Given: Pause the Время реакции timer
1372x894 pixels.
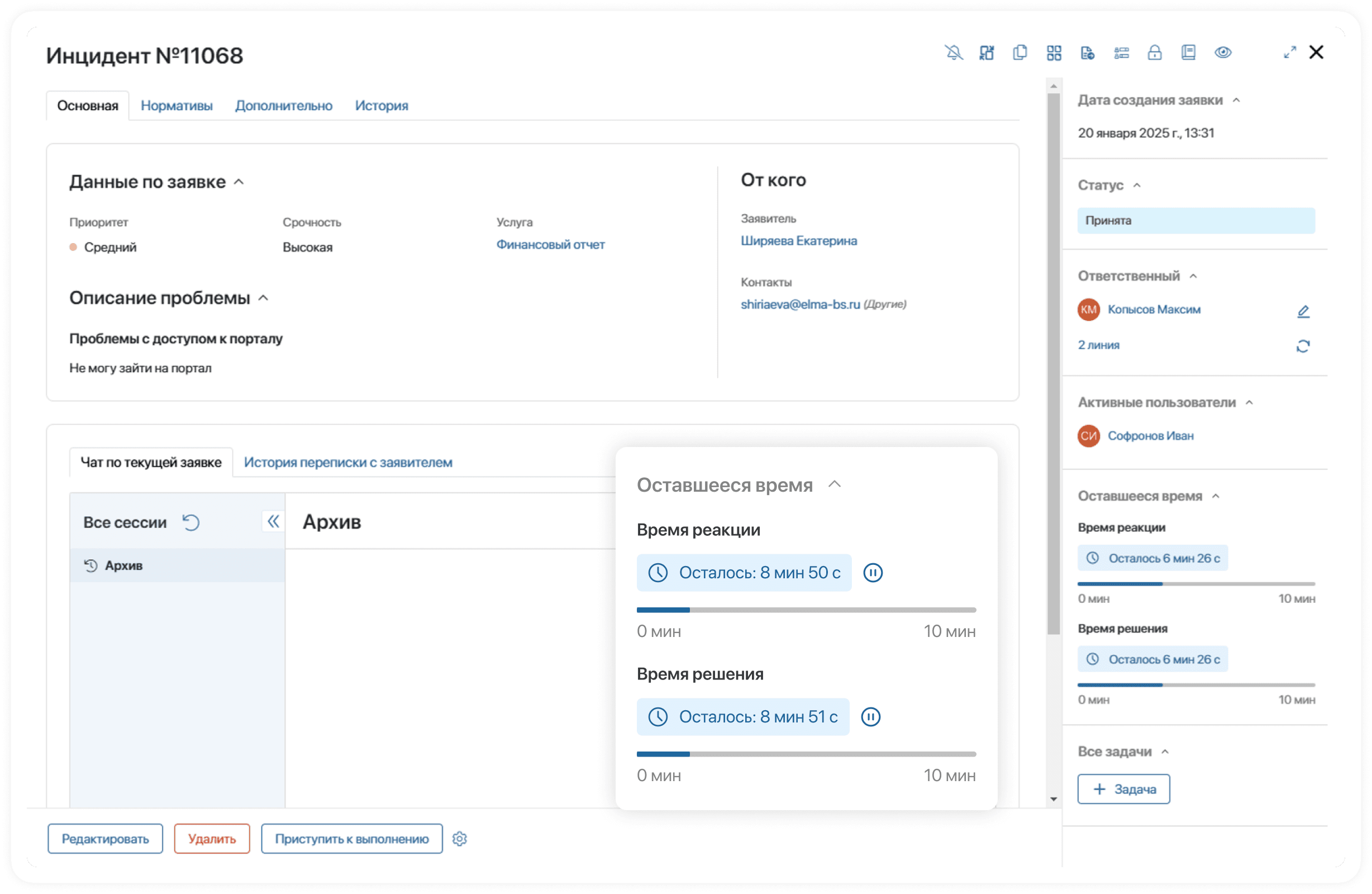Looking at the screenshot, I should coord(873,573).
